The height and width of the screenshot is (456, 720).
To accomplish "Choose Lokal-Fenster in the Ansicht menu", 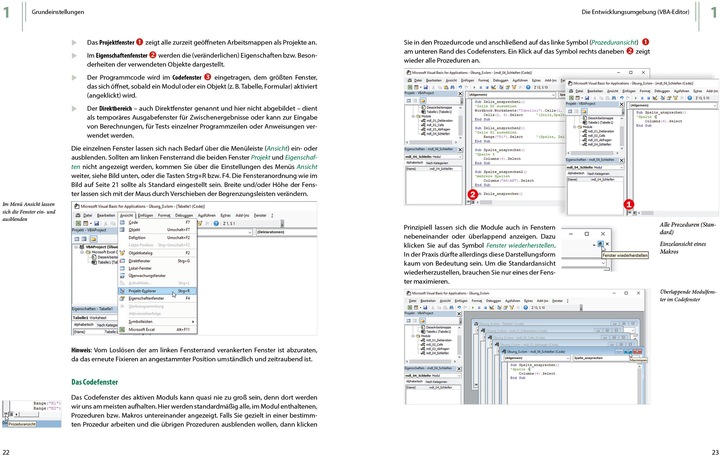I will pos(158,268).
